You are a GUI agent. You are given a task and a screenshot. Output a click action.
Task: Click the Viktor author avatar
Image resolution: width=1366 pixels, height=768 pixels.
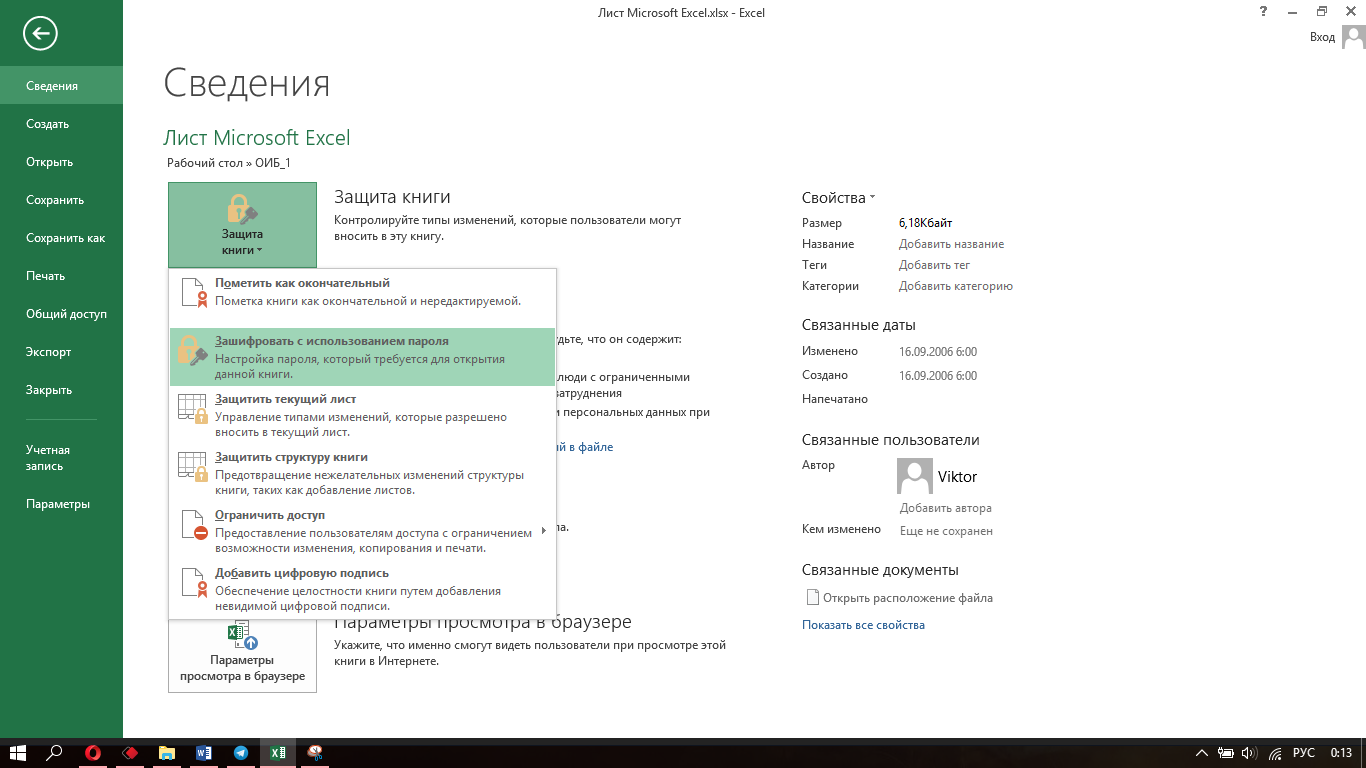(915, 476)
